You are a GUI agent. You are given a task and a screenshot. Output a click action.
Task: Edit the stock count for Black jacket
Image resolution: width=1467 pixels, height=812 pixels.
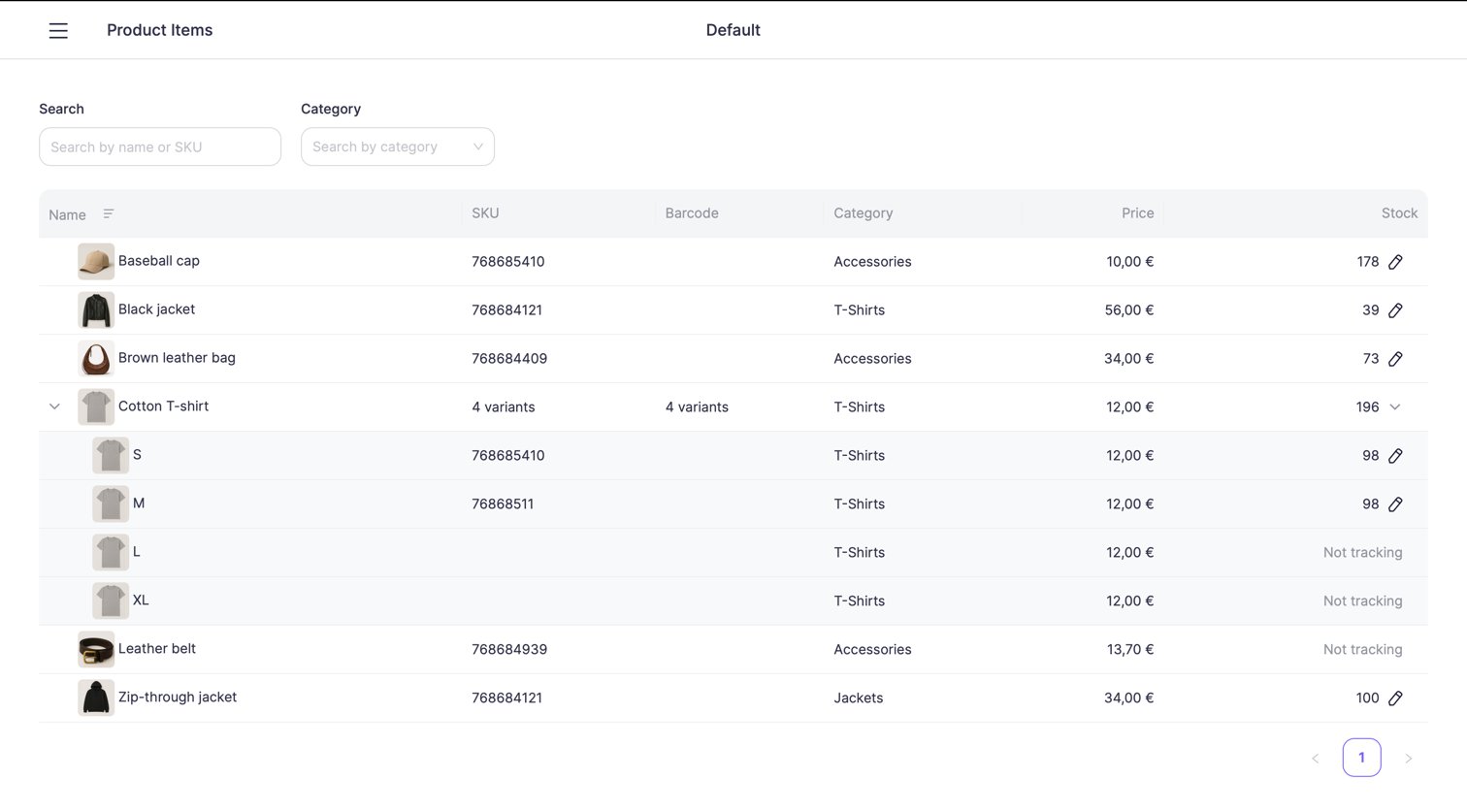point(1396,309)
